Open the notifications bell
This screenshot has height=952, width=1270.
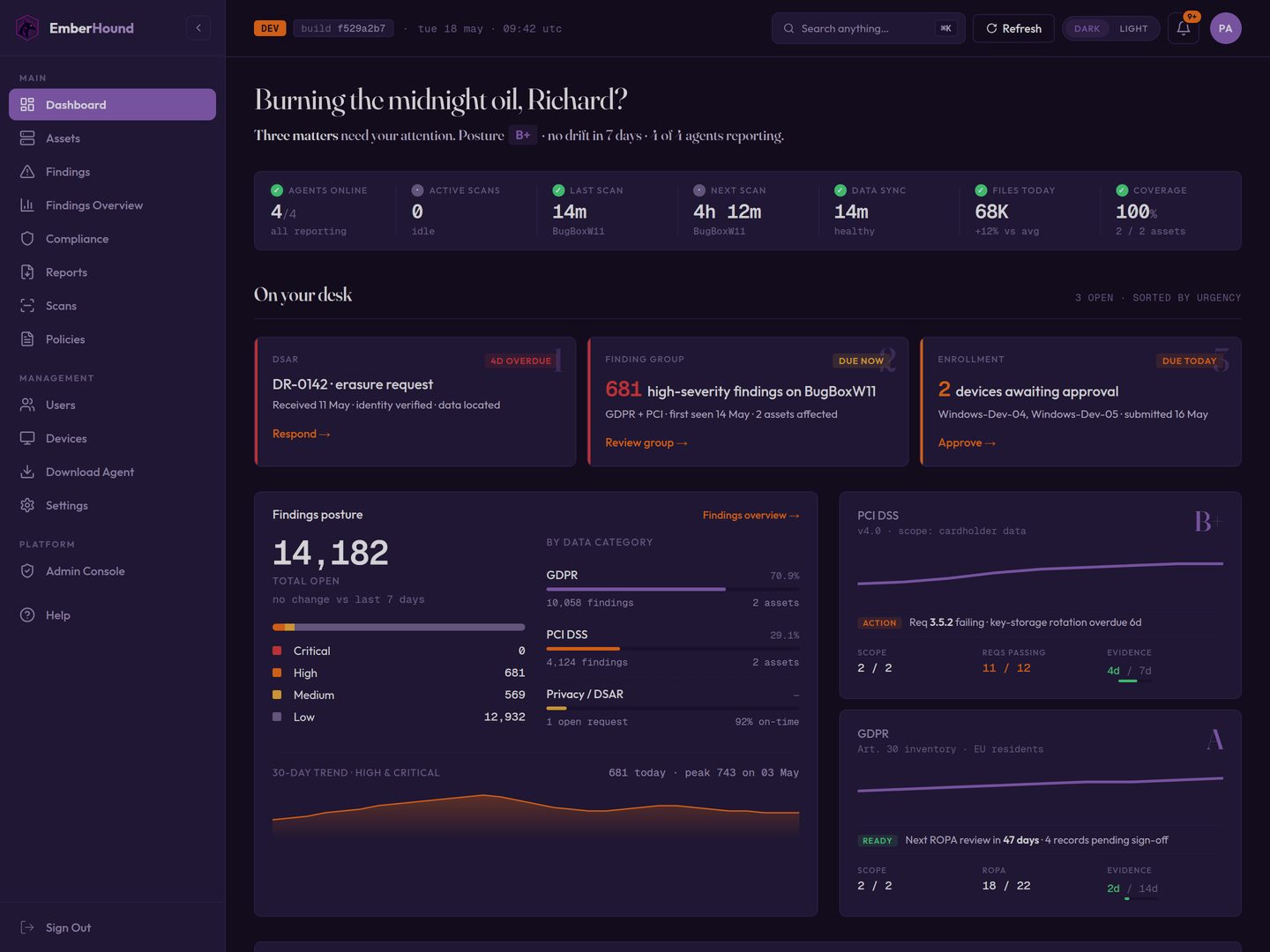pyautogui.click(x=1184, y=28)
